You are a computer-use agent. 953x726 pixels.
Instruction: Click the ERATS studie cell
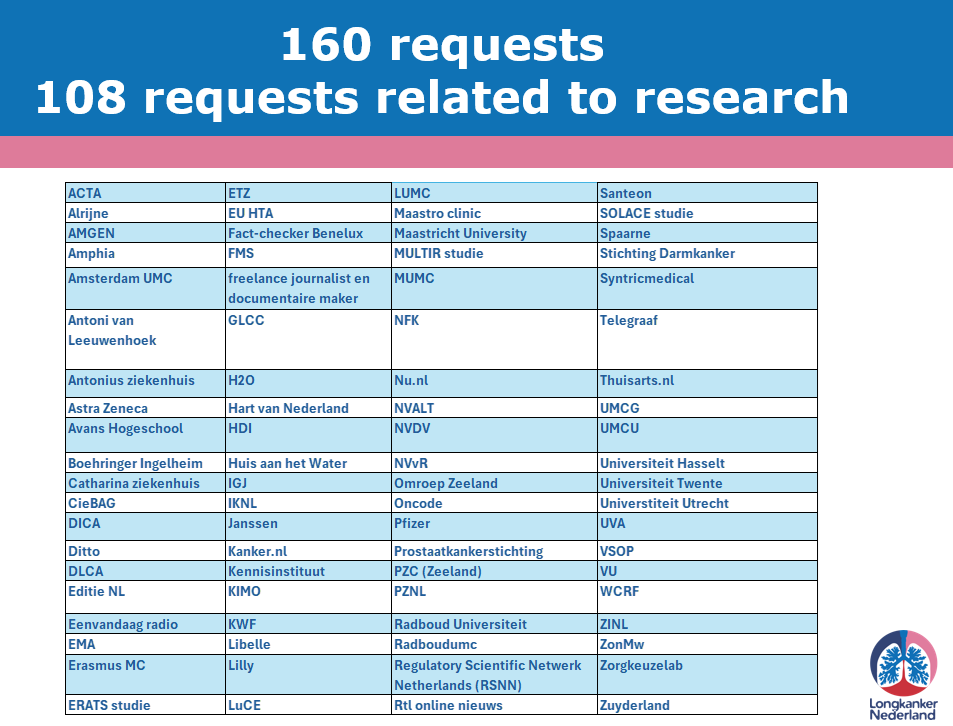[145, 705]
